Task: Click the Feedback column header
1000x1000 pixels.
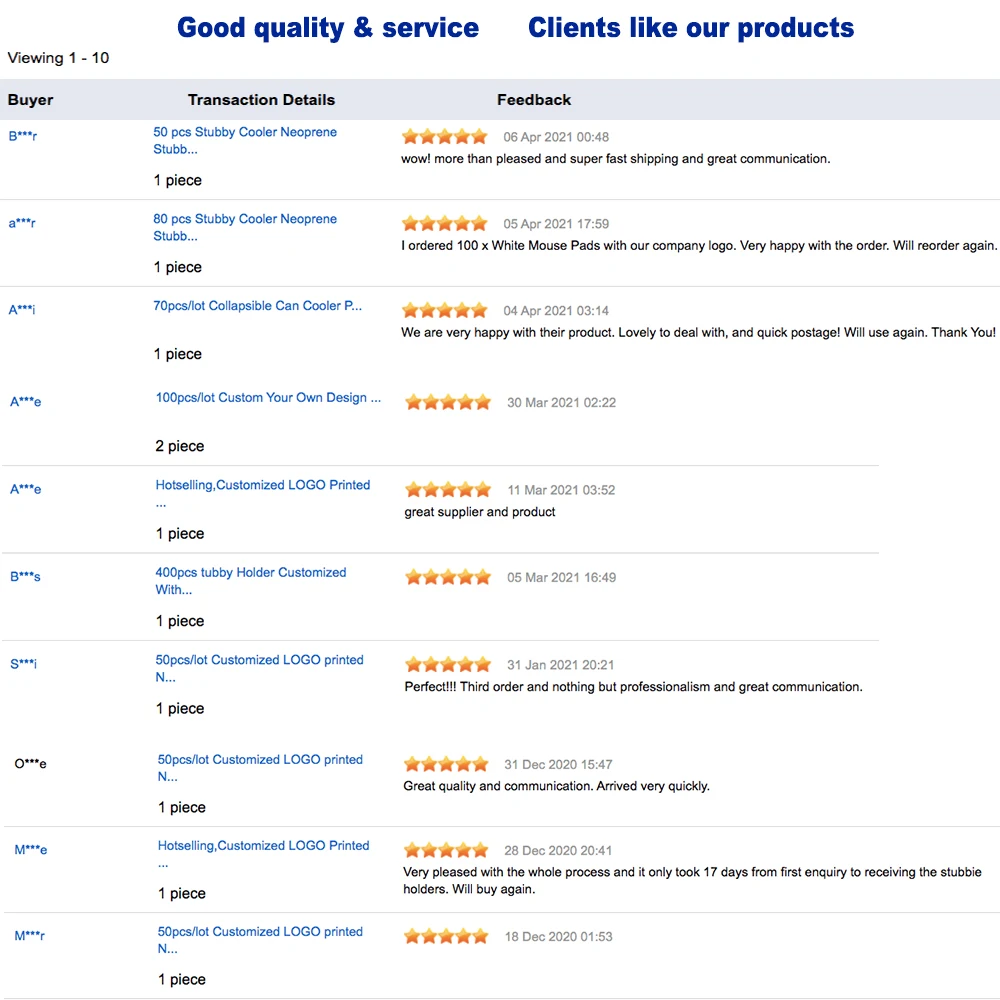Action: (534, 100)
